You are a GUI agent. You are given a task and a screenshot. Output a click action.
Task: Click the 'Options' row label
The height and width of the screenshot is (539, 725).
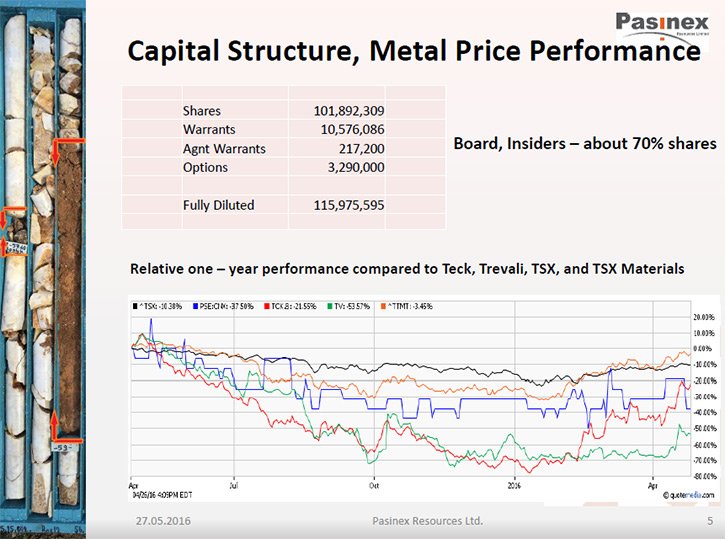point(205,167)
